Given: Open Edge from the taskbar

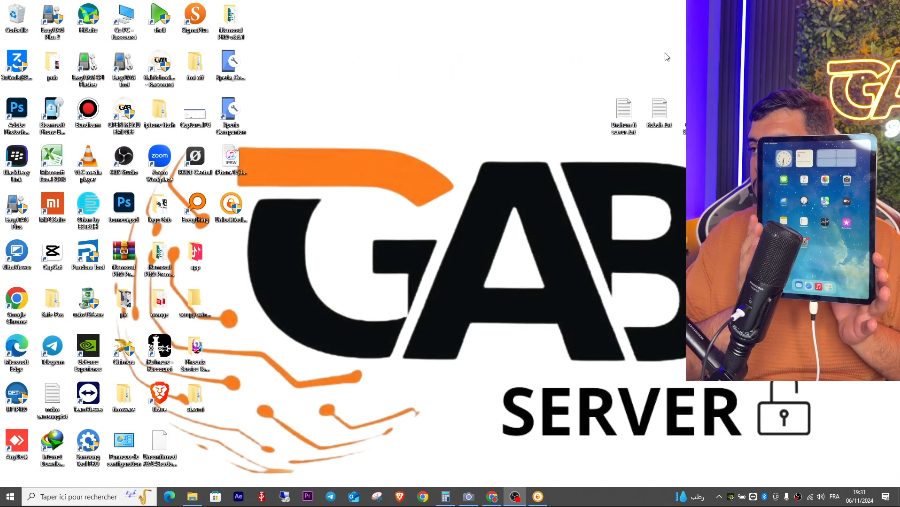Looking at the screenshot, I should 169,497.
